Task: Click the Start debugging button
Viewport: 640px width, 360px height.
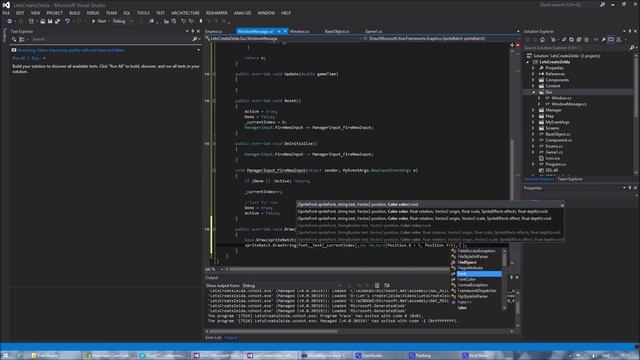Action: (99, 21)
